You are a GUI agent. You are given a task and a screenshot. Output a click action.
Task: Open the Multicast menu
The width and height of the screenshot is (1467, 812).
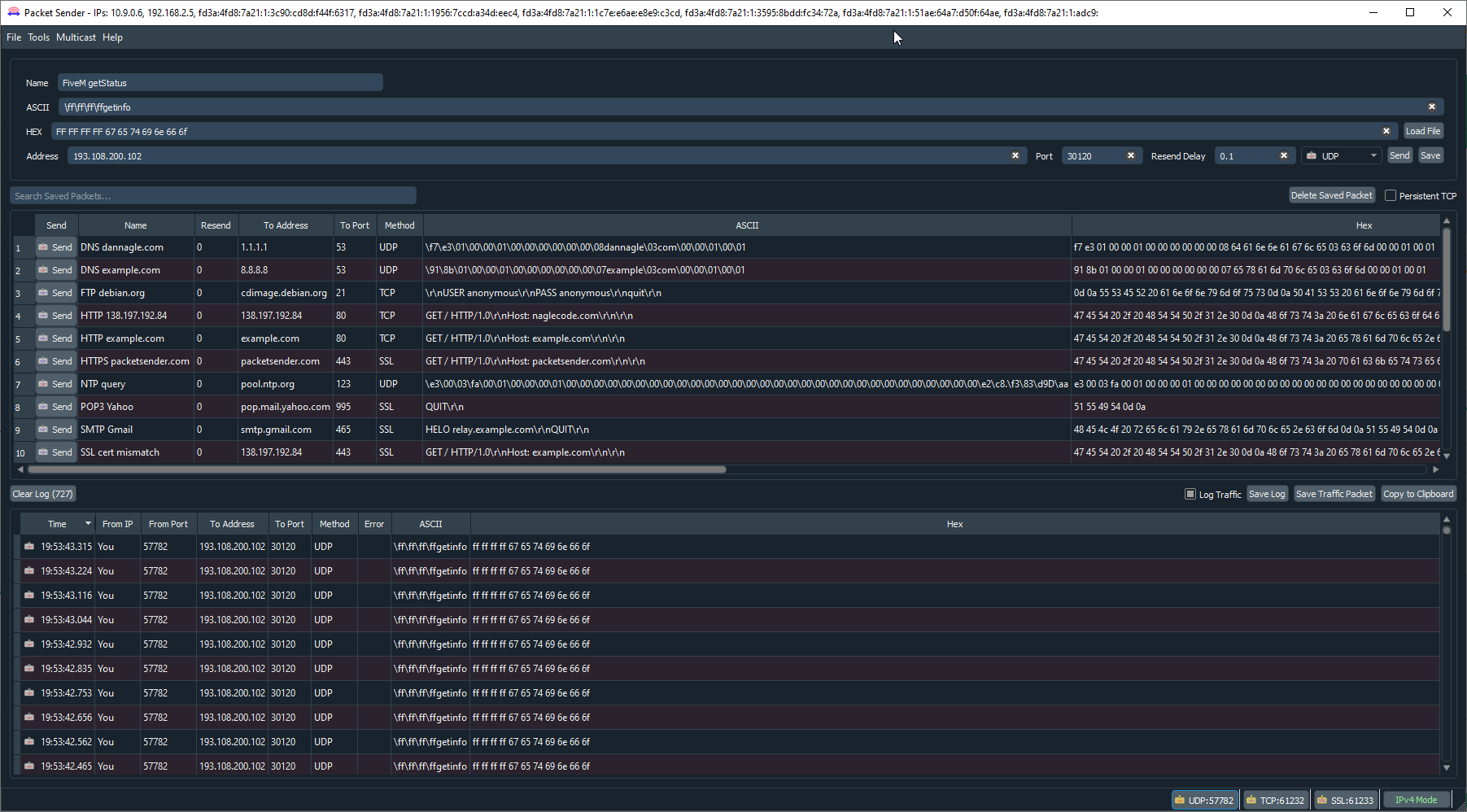[x=76, y=37]
